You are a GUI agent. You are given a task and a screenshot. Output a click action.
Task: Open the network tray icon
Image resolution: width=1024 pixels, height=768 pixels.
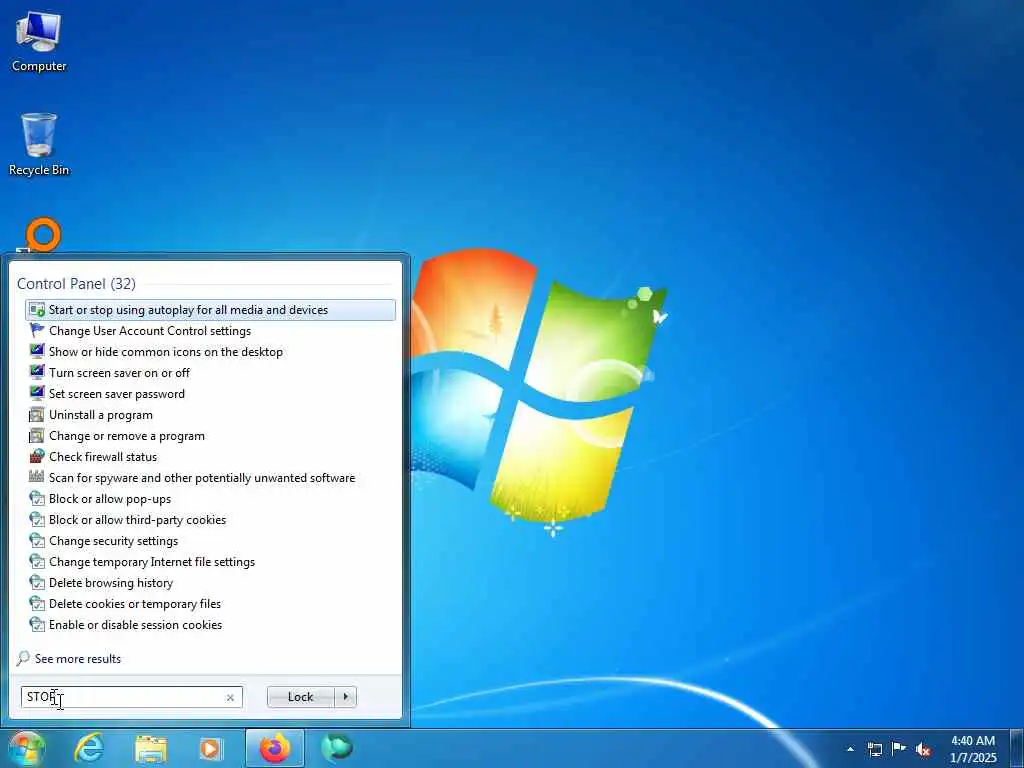point(874,749)
